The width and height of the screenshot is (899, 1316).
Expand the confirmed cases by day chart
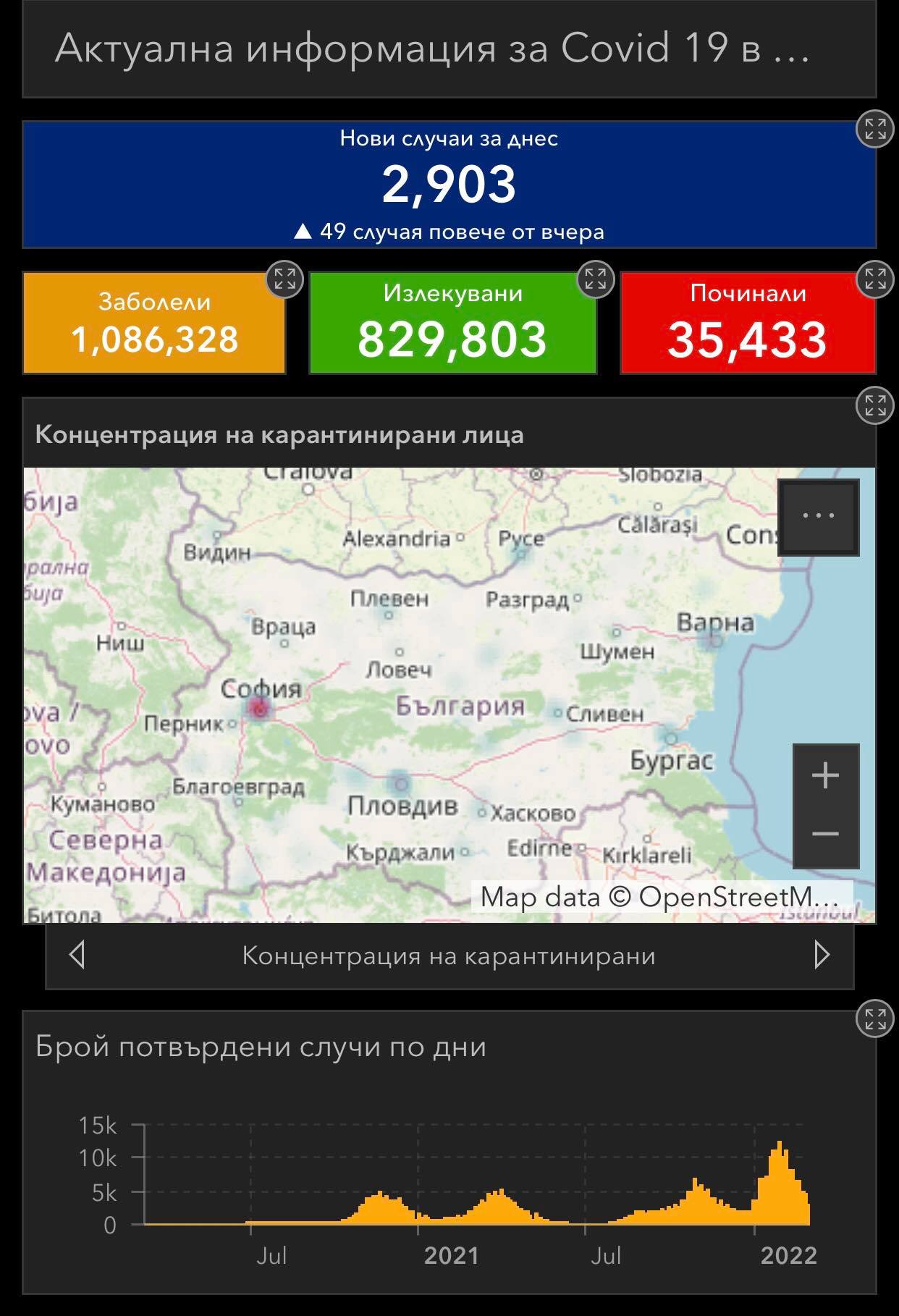click(875, 1018)
